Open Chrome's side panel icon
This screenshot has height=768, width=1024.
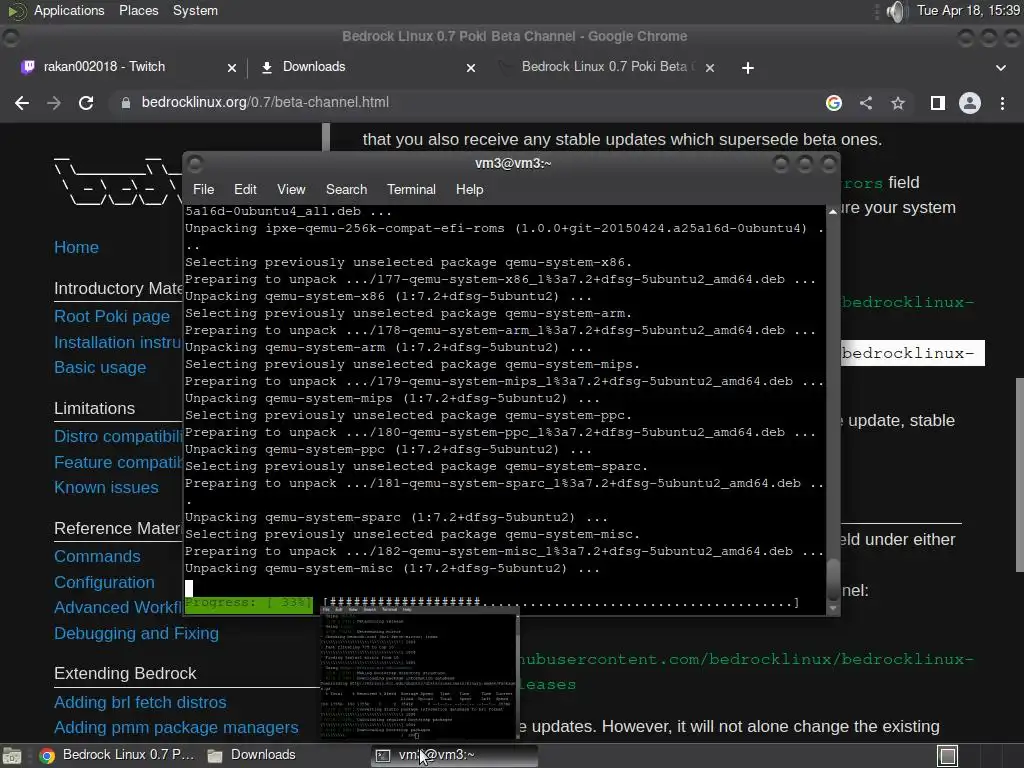point(938,103)
